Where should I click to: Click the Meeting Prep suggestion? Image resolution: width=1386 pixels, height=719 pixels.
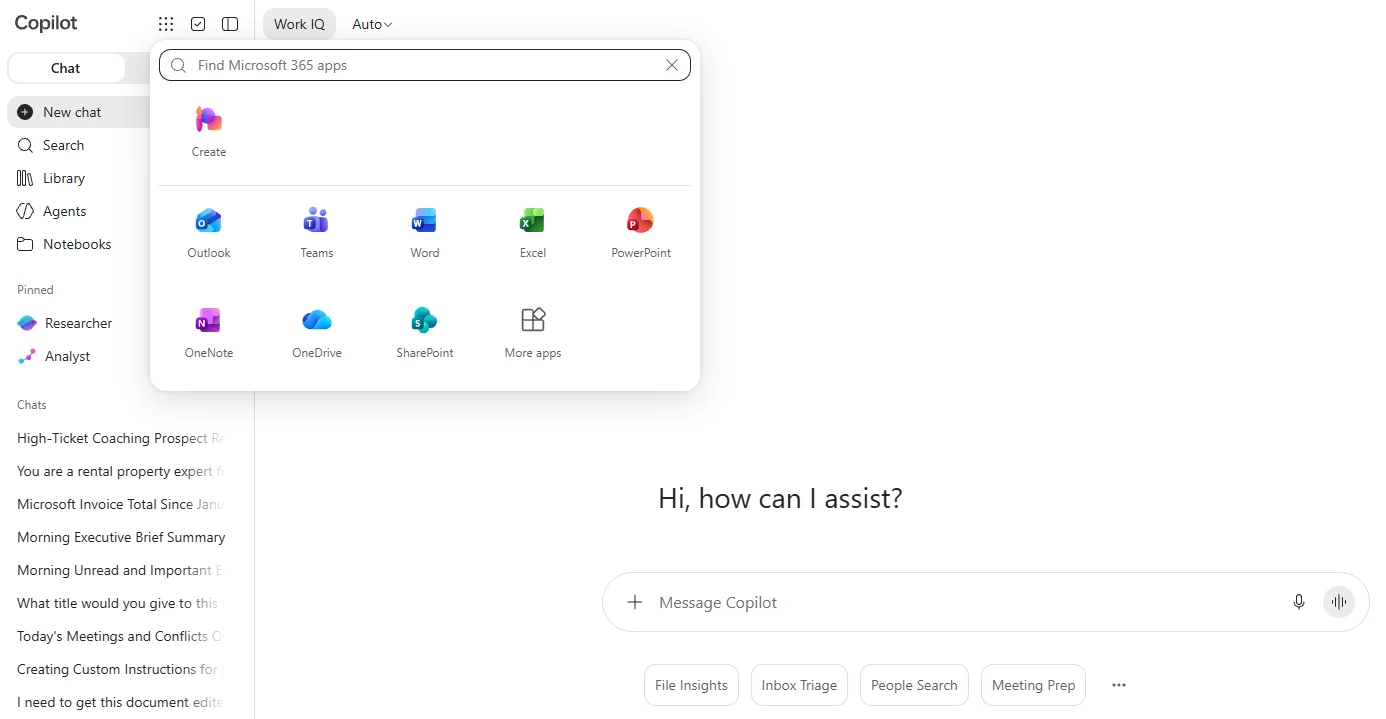(1033, 685)
